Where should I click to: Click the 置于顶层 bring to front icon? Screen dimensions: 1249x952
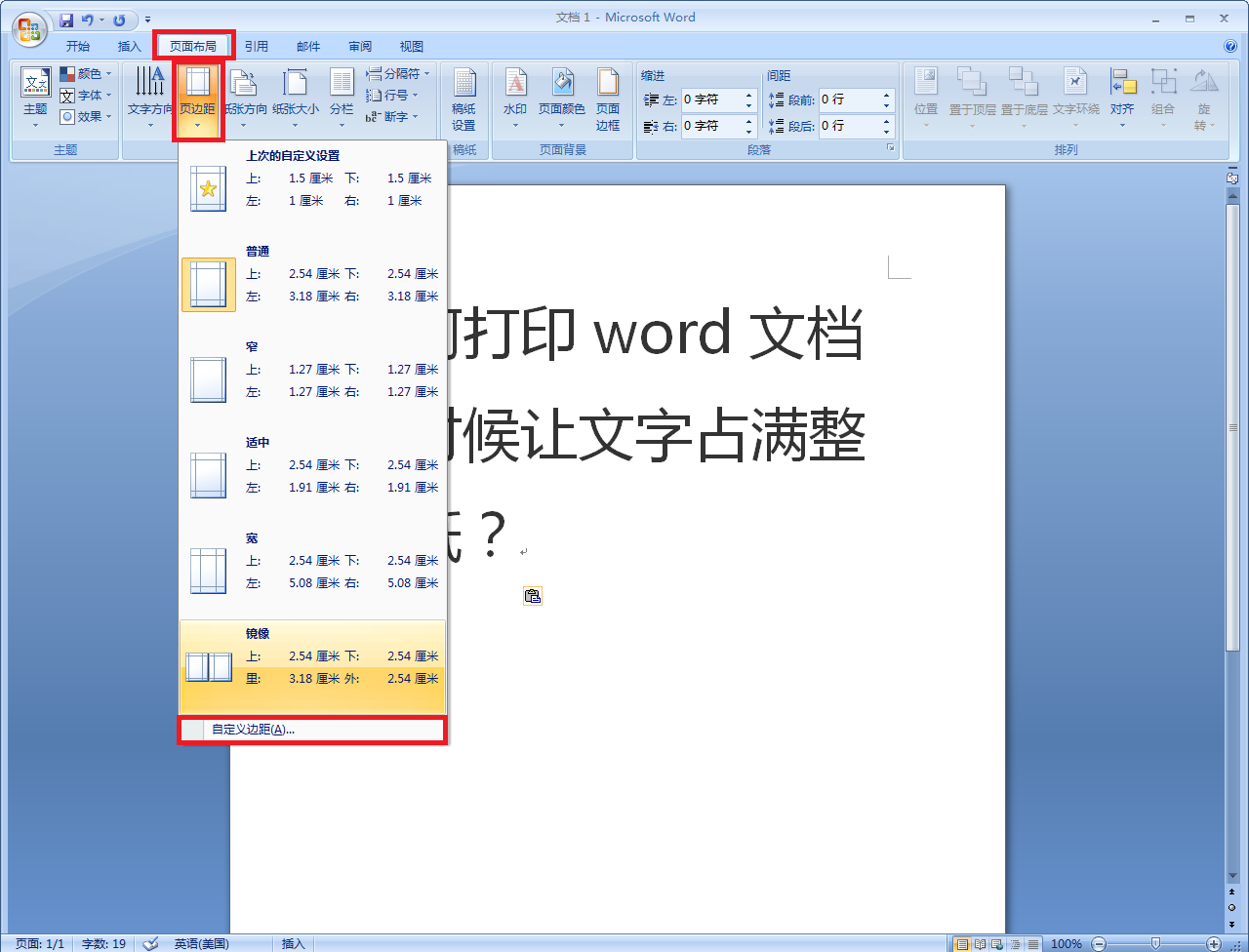[972, 82]
